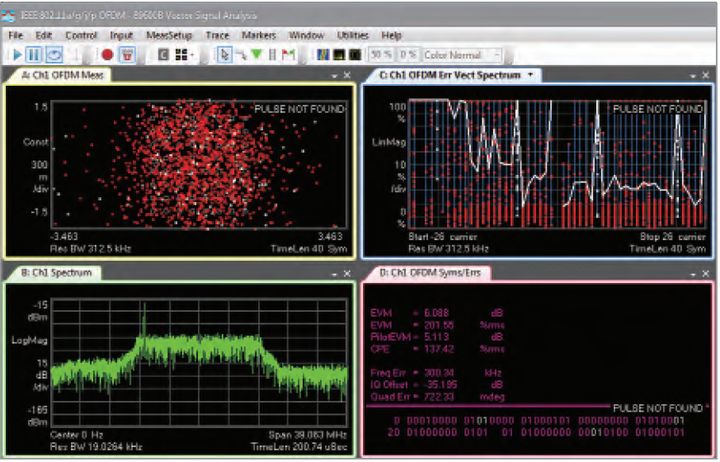
Task: Click the Run playback arrow in toolbar
Action: point(15,54)
